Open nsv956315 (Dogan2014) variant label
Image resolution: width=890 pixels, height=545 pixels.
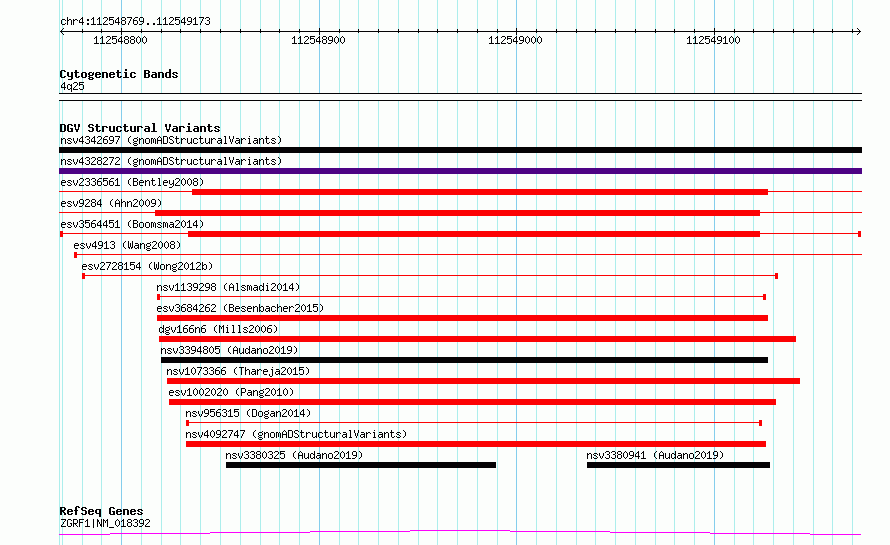248,413
